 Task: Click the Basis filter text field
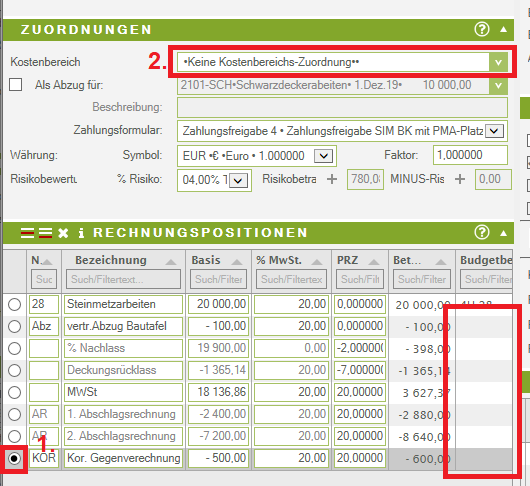tap(218, 279)
